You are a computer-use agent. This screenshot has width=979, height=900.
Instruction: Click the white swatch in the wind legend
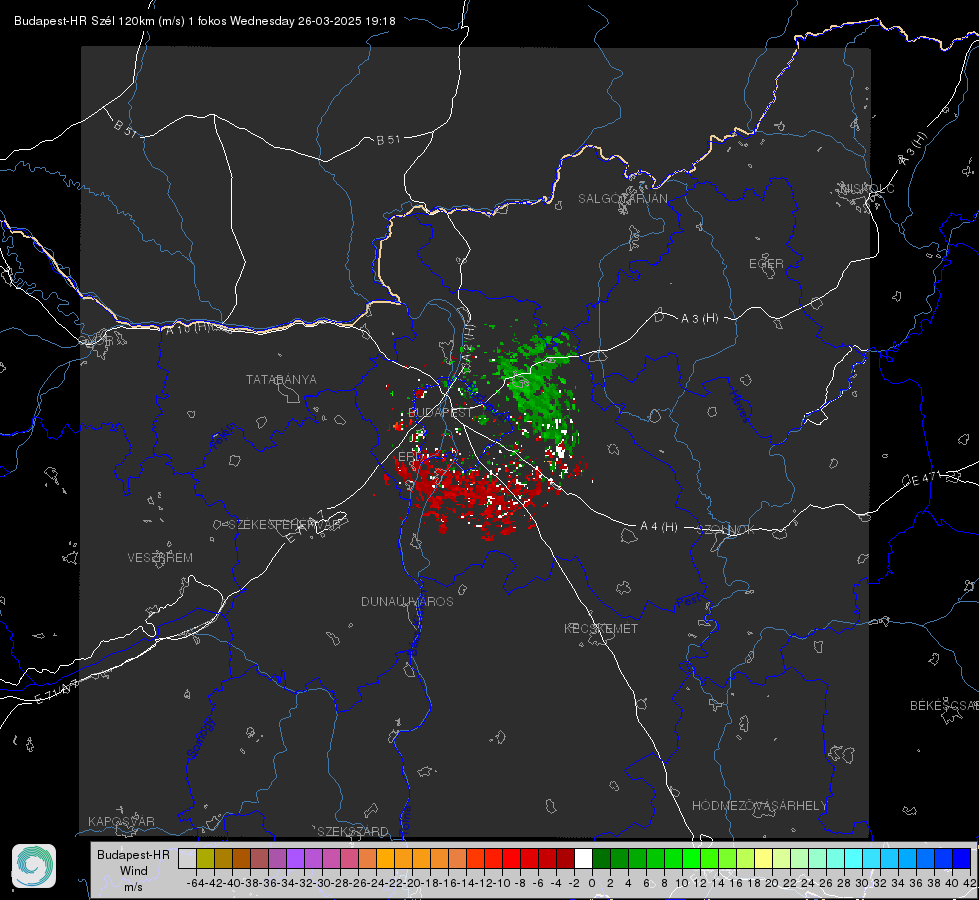point(583,859)
